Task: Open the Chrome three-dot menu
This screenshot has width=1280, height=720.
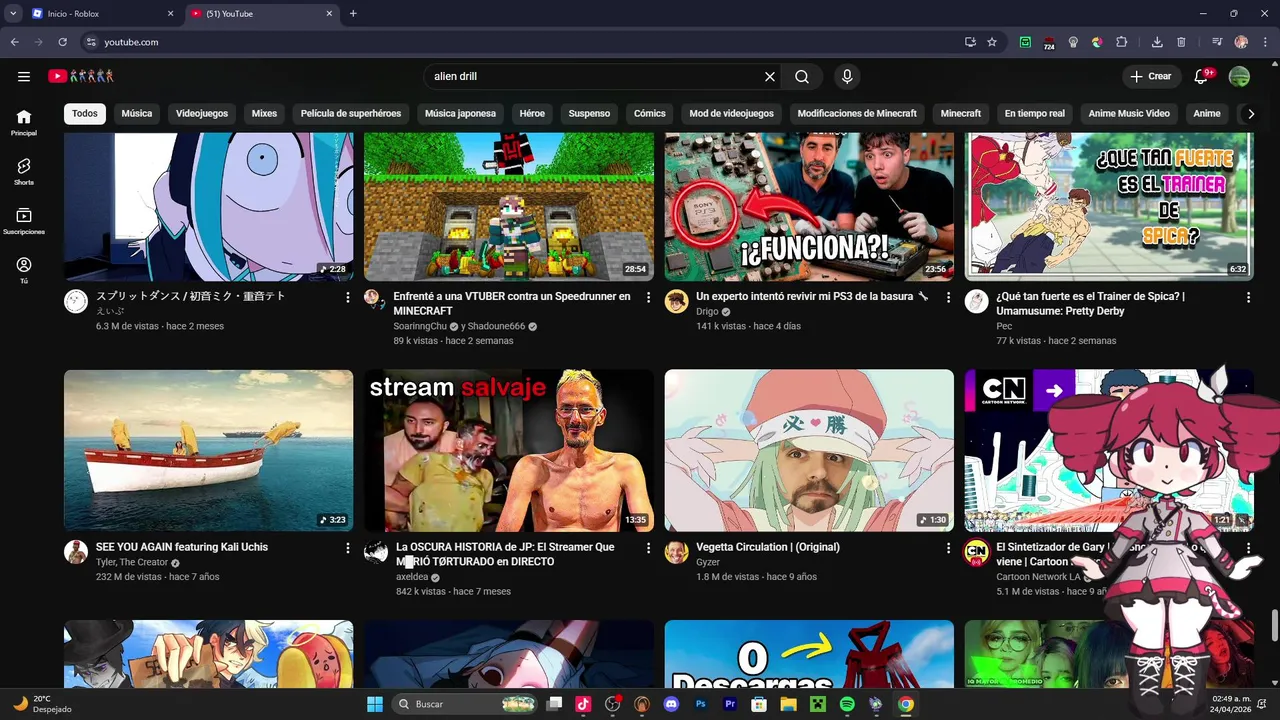Action: 1265,42
